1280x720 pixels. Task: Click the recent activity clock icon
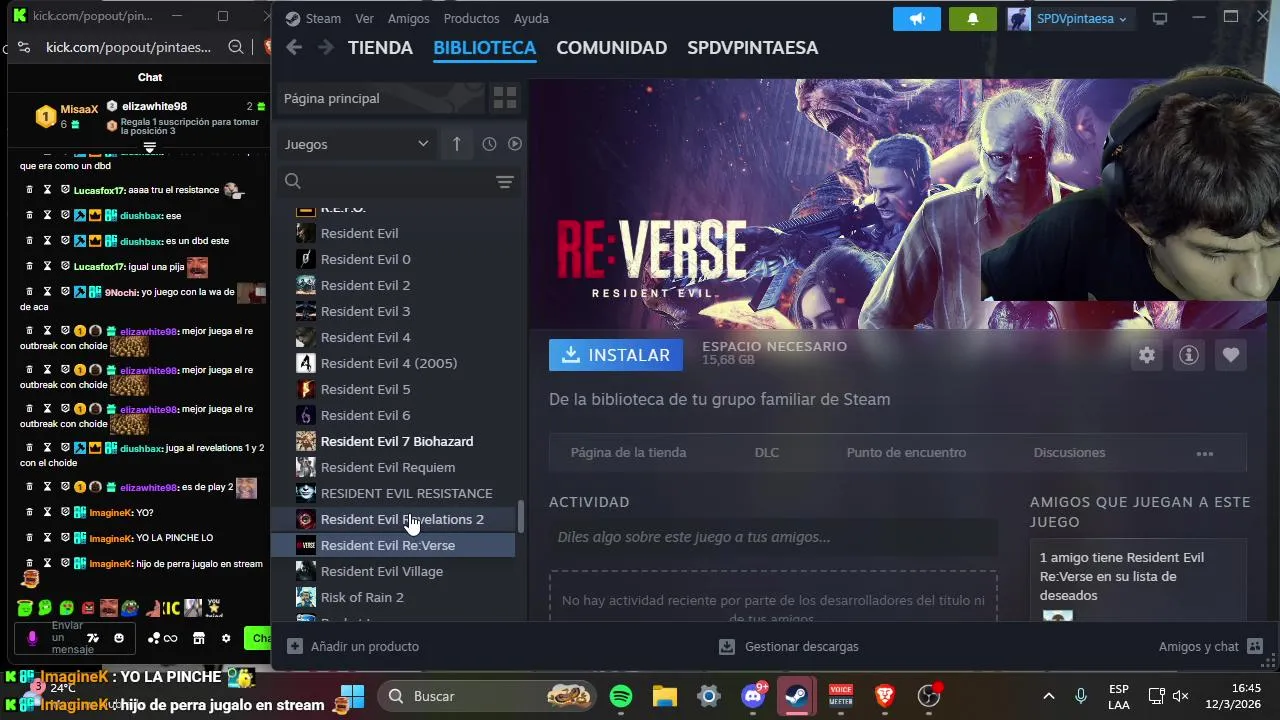tap(489, 144)
